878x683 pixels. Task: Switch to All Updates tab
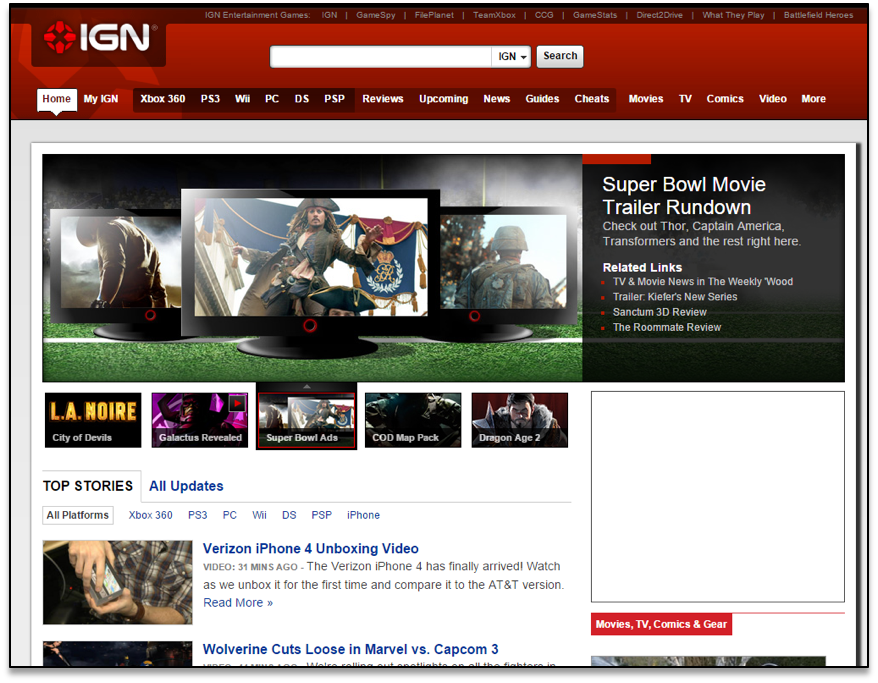click(186, 486)
